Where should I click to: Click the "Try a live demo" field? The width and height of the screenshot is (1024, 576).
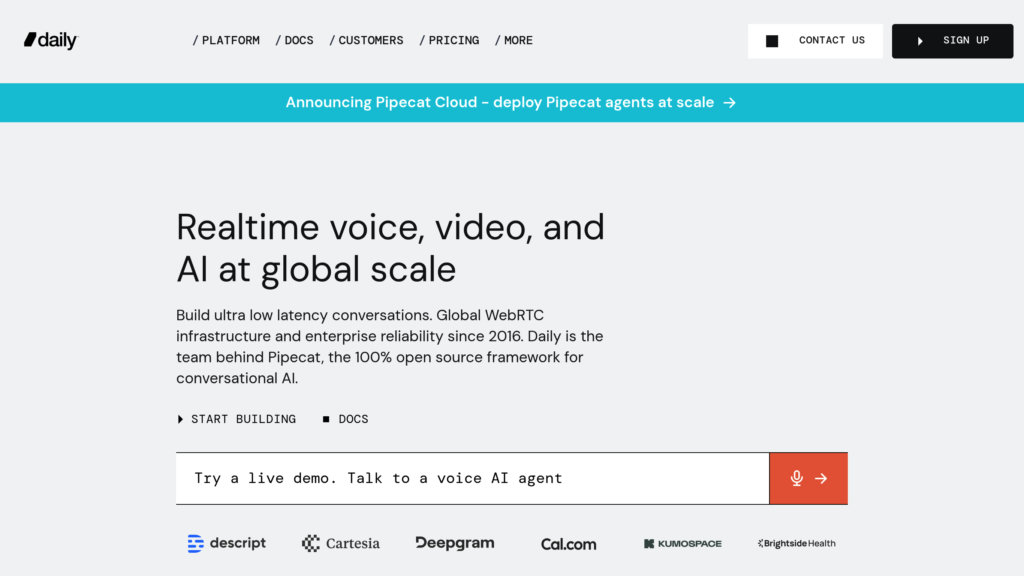472,478
